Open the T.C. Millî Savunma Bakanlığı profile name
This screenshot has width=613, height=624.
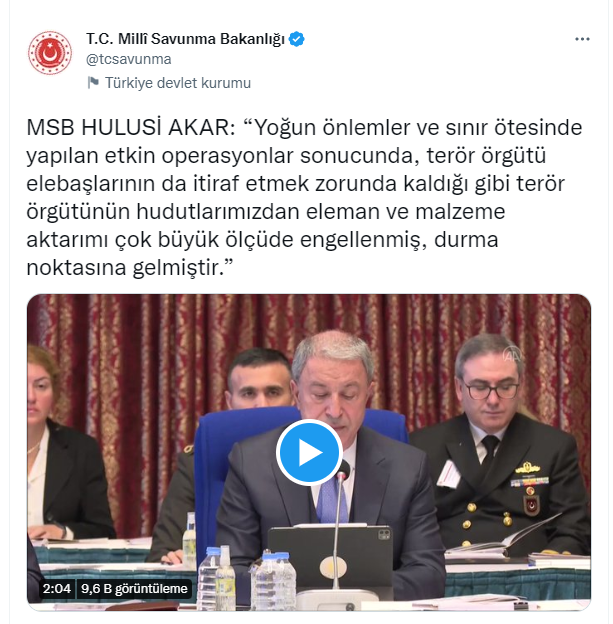pyautogui.click(x=185, y=39)
